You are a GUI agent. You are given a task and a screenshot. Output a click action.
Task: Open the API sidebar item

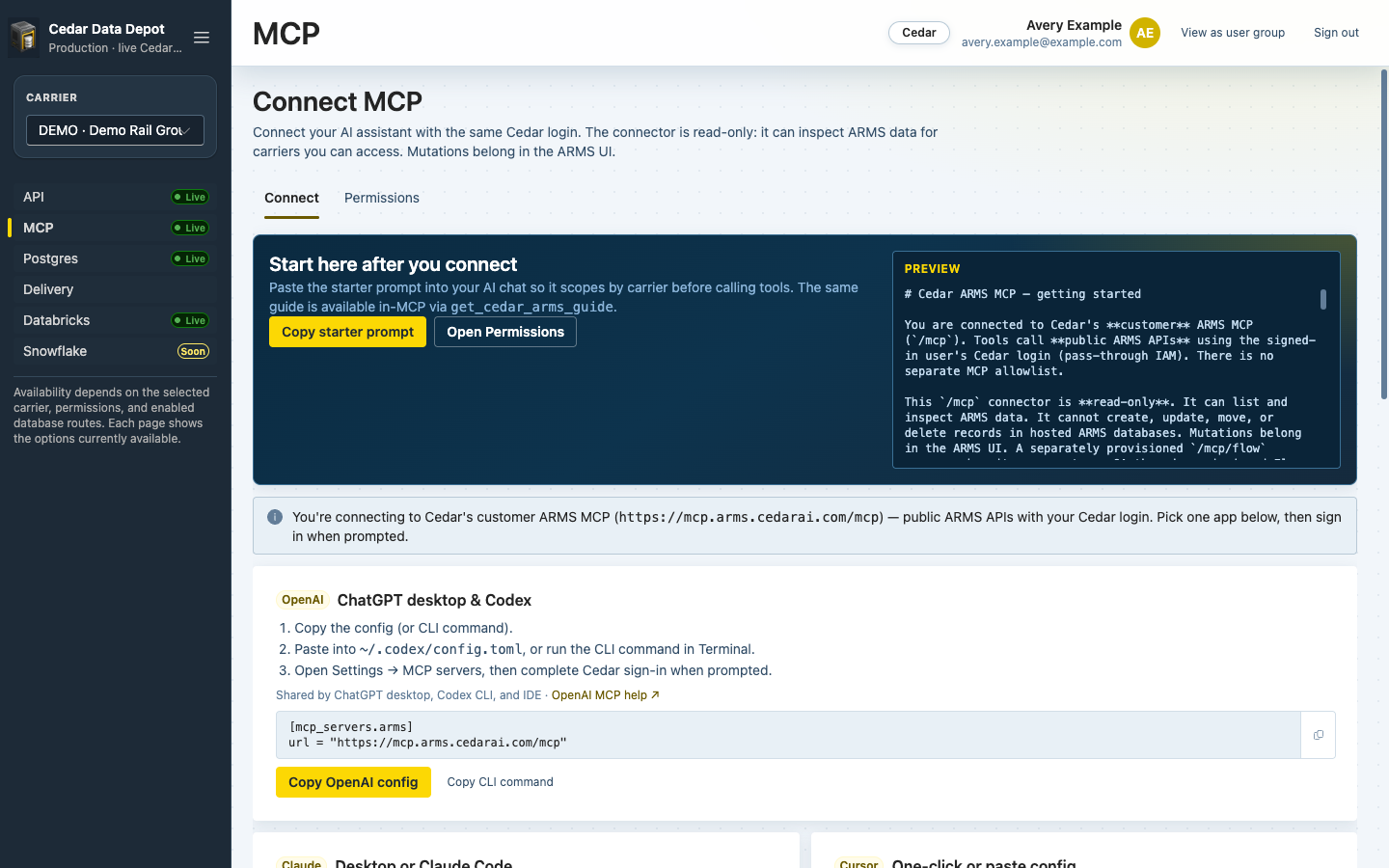pos(116,197)
